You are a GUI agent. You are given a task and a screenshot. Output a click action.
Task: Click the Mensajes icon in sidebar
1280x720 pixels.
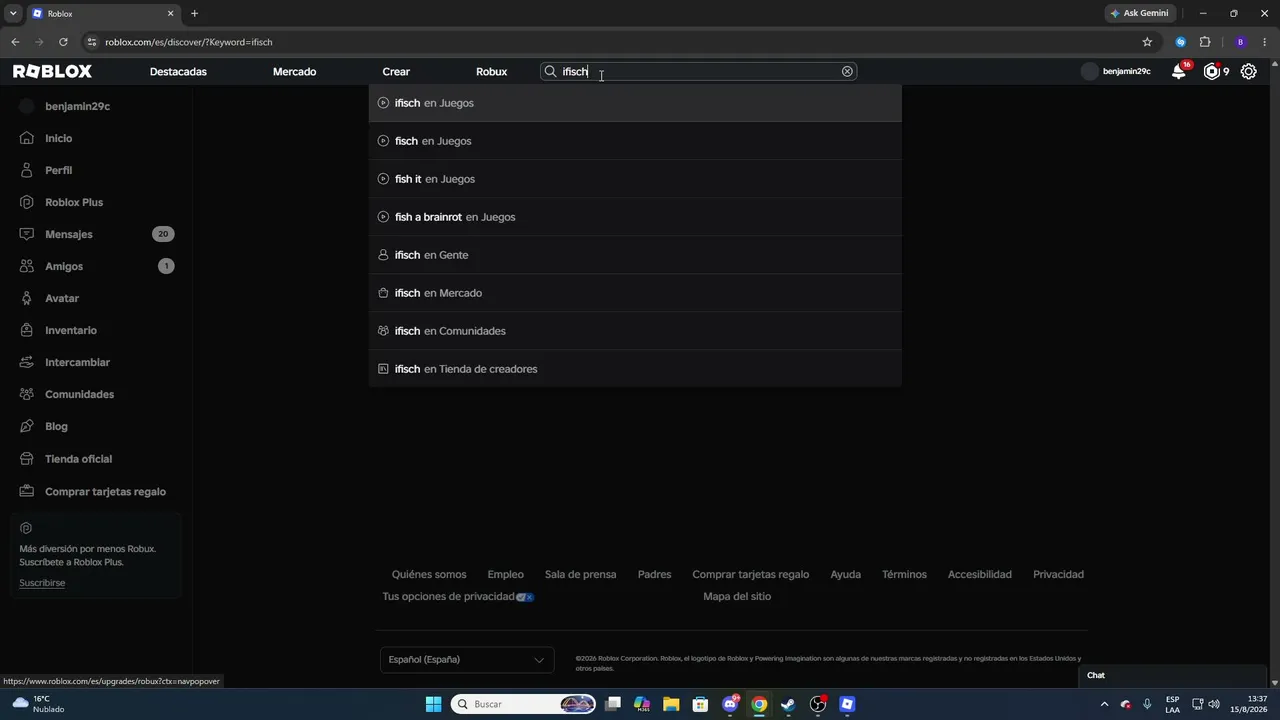tap(27, 234)
